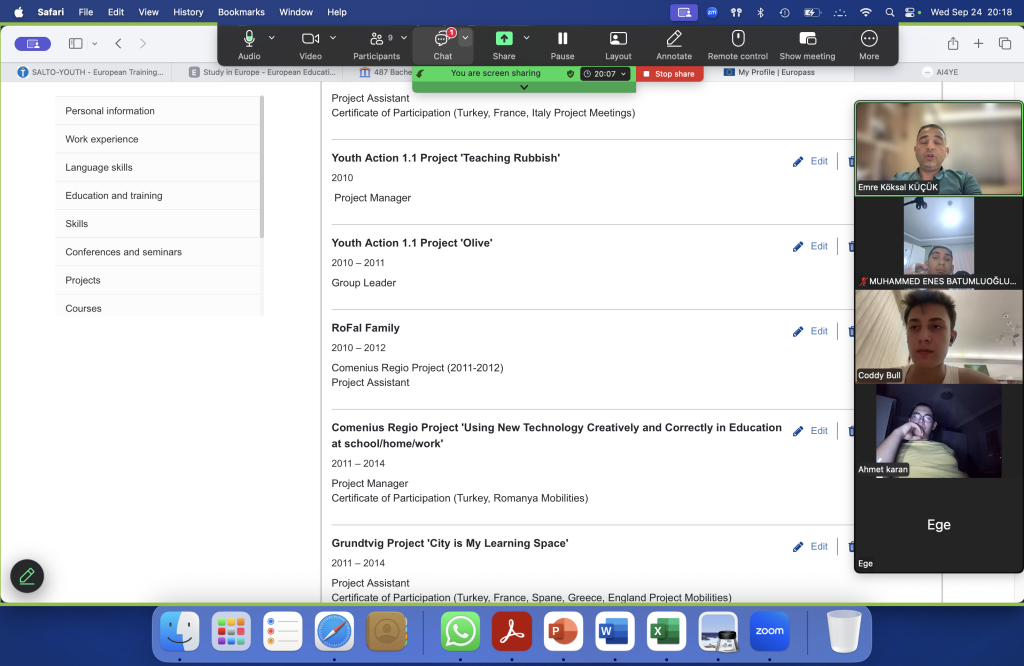Expand the Video options arrow

(x=333, y=38)
